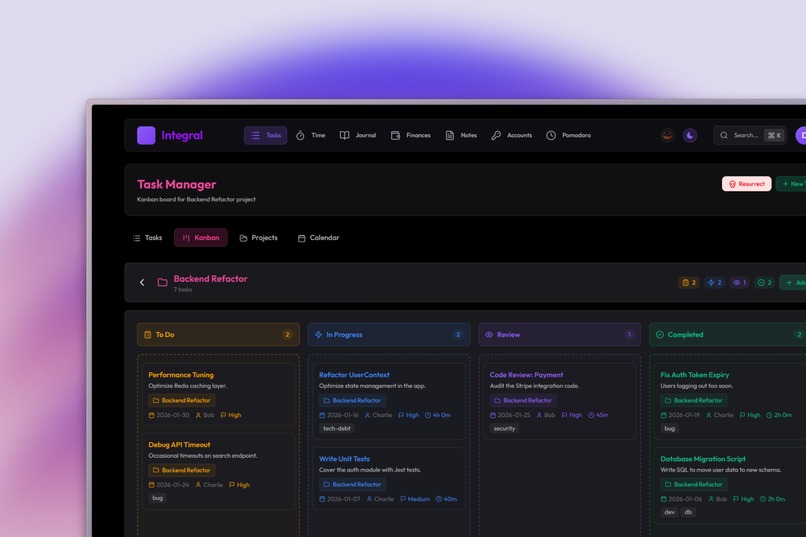Go back using the chevron beside Backend Refactor
The width and height of the screenshot is (806, 537).
(142, 282)
